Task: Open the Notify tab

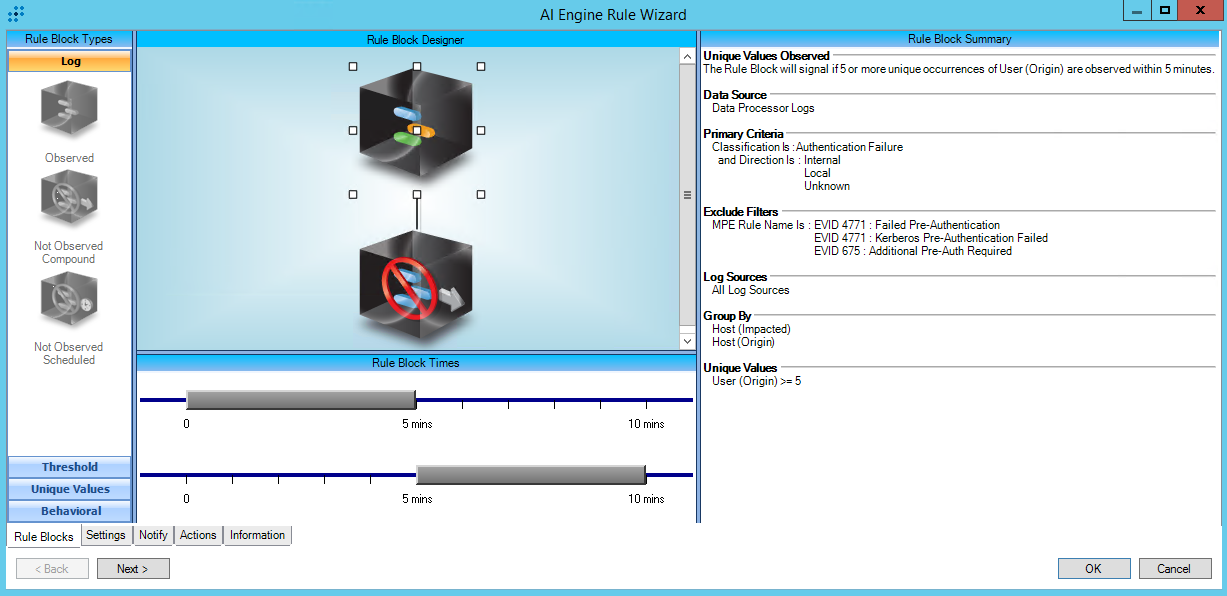Action: [x=153, y=535]
